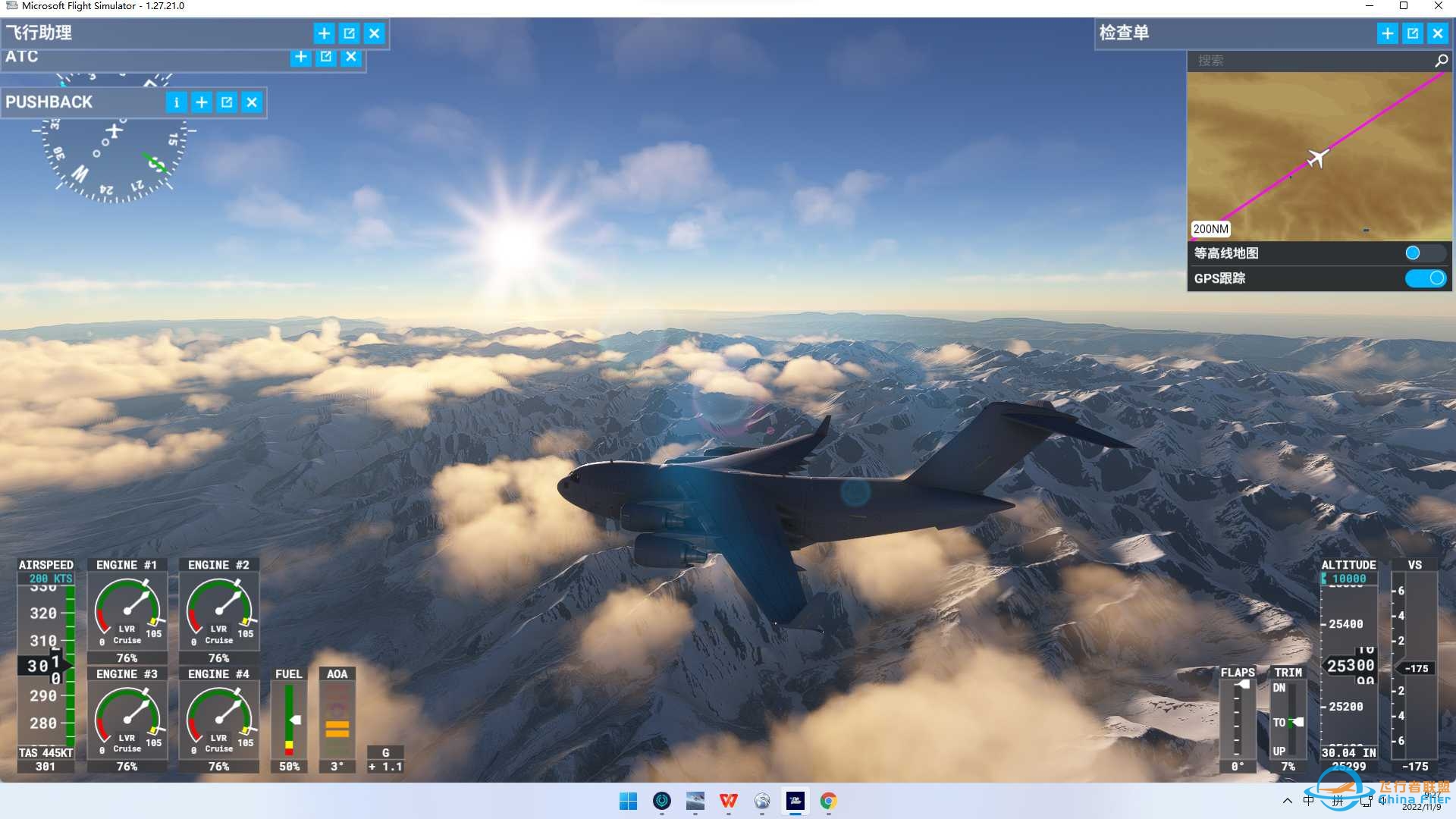Screen dimensions: 1456x819
Task: Click the 200NM map scale label
Action: tap(1210, 229)
